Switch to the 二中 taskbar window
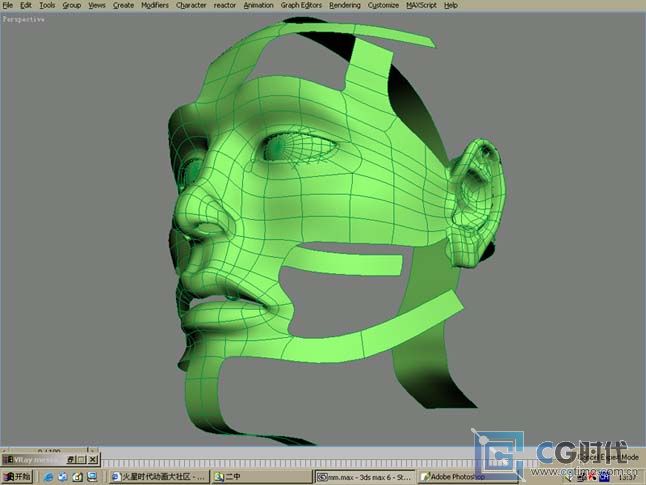 coord(262,477)
